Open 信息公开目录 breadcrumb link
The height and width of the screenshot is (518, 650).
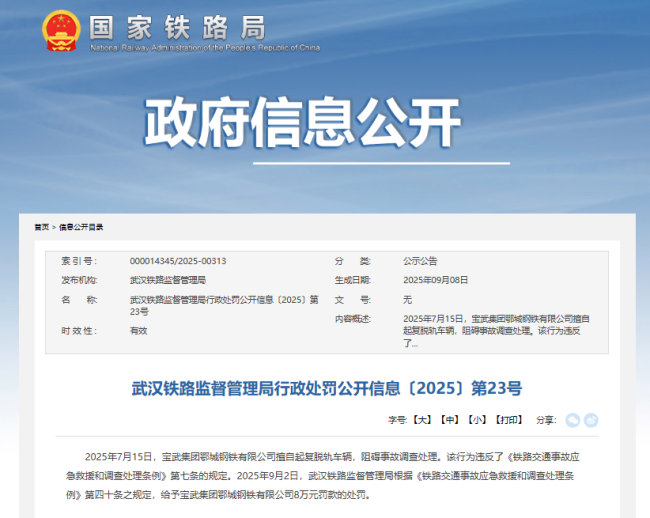81,227
